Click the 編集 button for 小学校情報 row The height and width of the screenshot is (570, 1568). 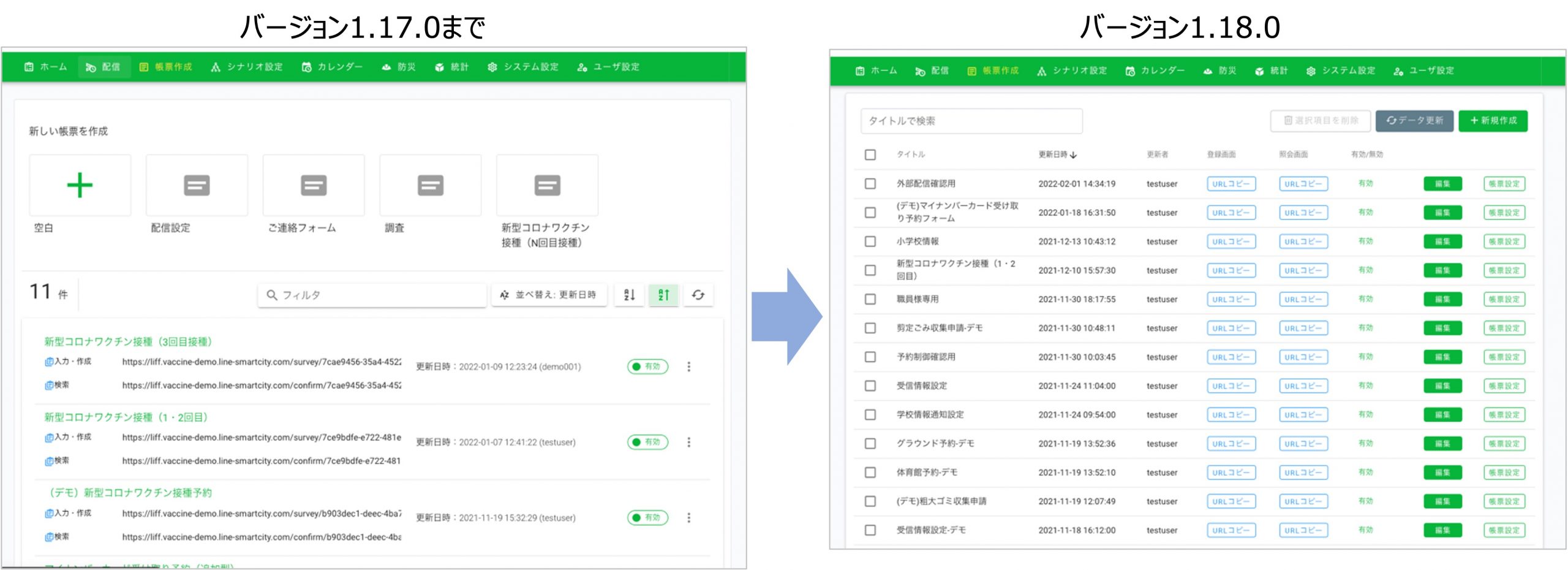(1442, 241)
